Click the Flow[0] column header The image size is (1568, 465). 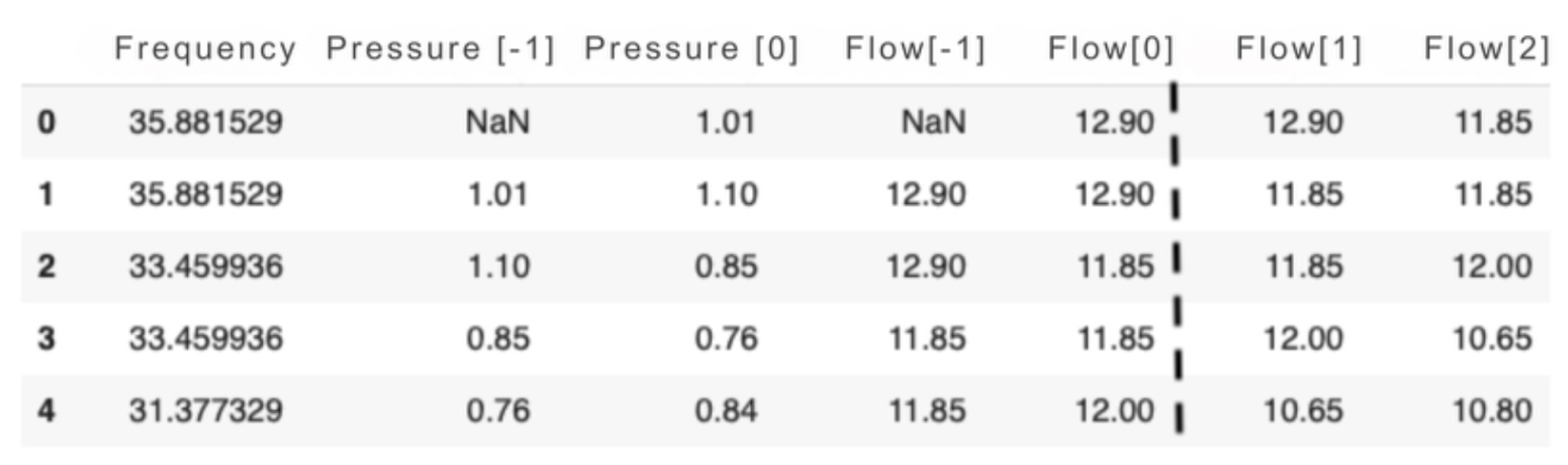[1110, 48]
